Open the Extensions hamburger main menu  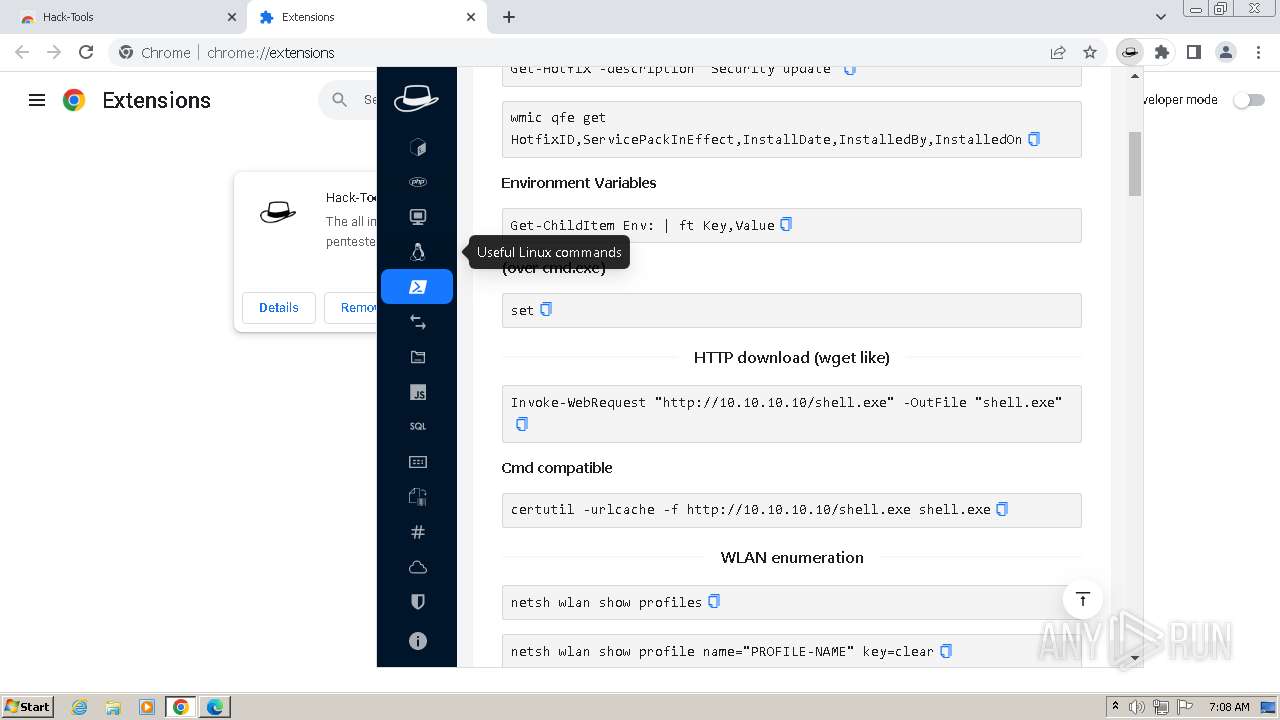tap(37, 100)
